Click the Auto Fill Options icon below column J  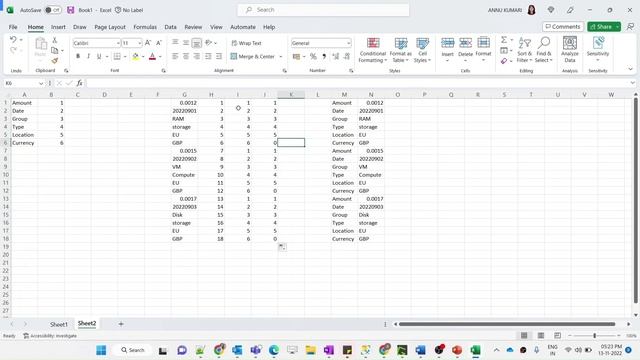click(x=282, y=247)
